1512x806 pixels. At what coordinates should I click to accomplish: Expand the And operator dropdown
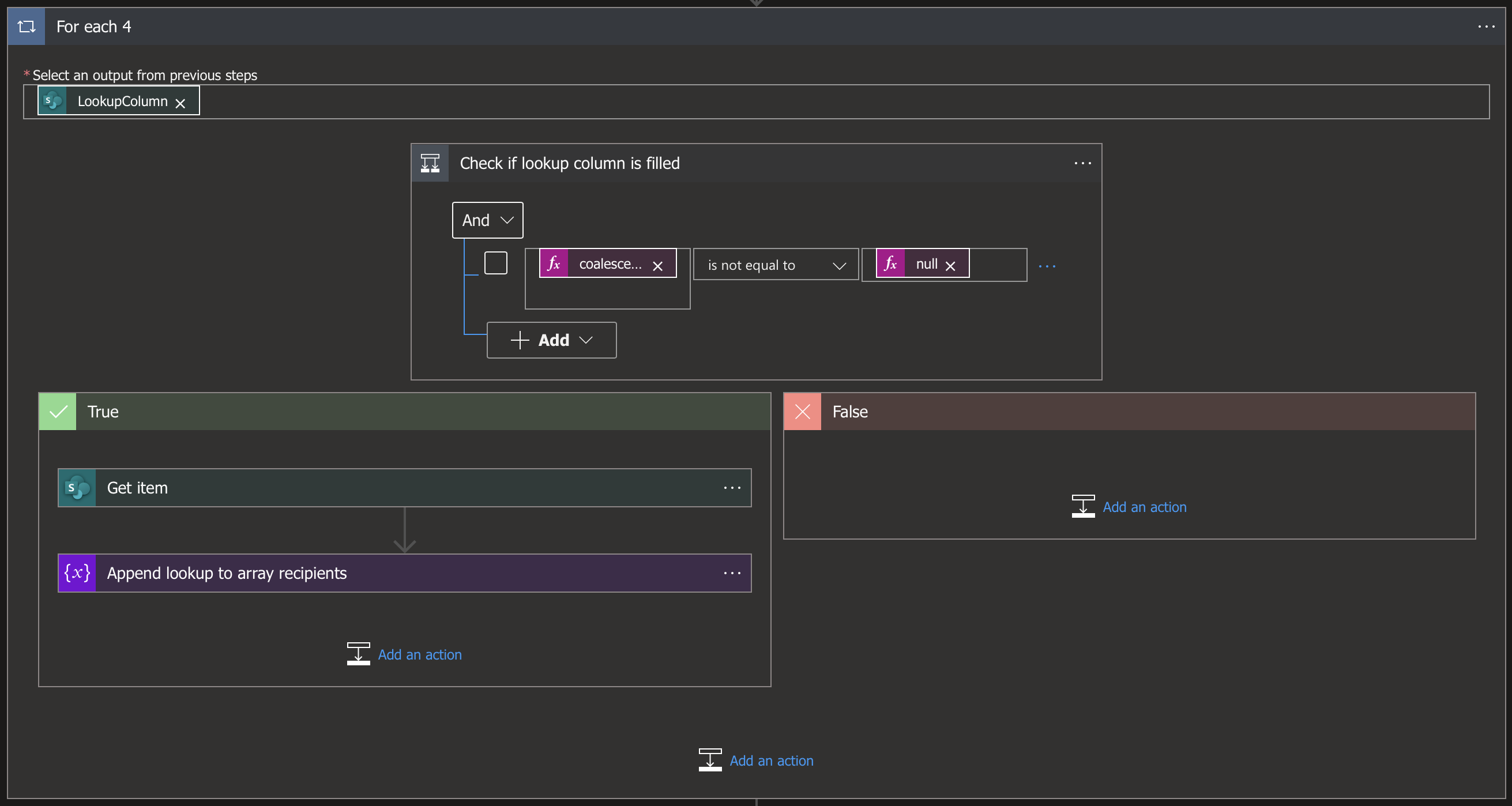[x=487, y=220]
